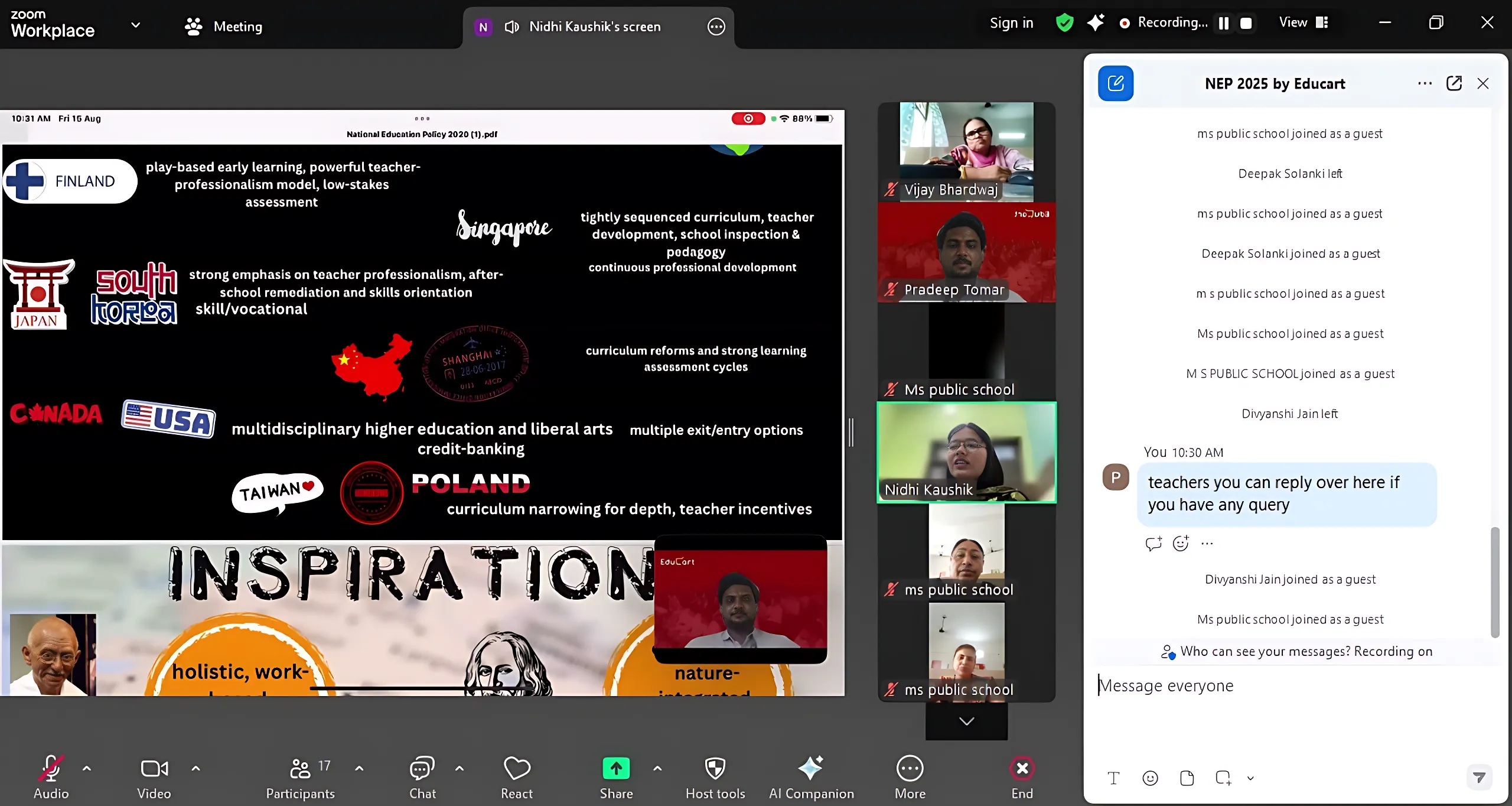This screenshot has width=1512, height=806.
Task: Open the screenshot capture tool in chat
Action: coord(1223,778)
